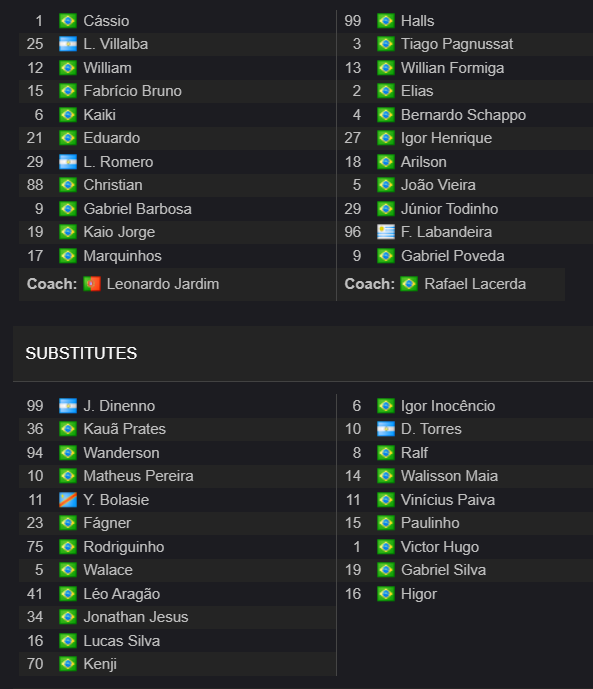Click the SUBSTITUTES section header
The height and width of the screenshot is (689, 593).
(81, 353)
